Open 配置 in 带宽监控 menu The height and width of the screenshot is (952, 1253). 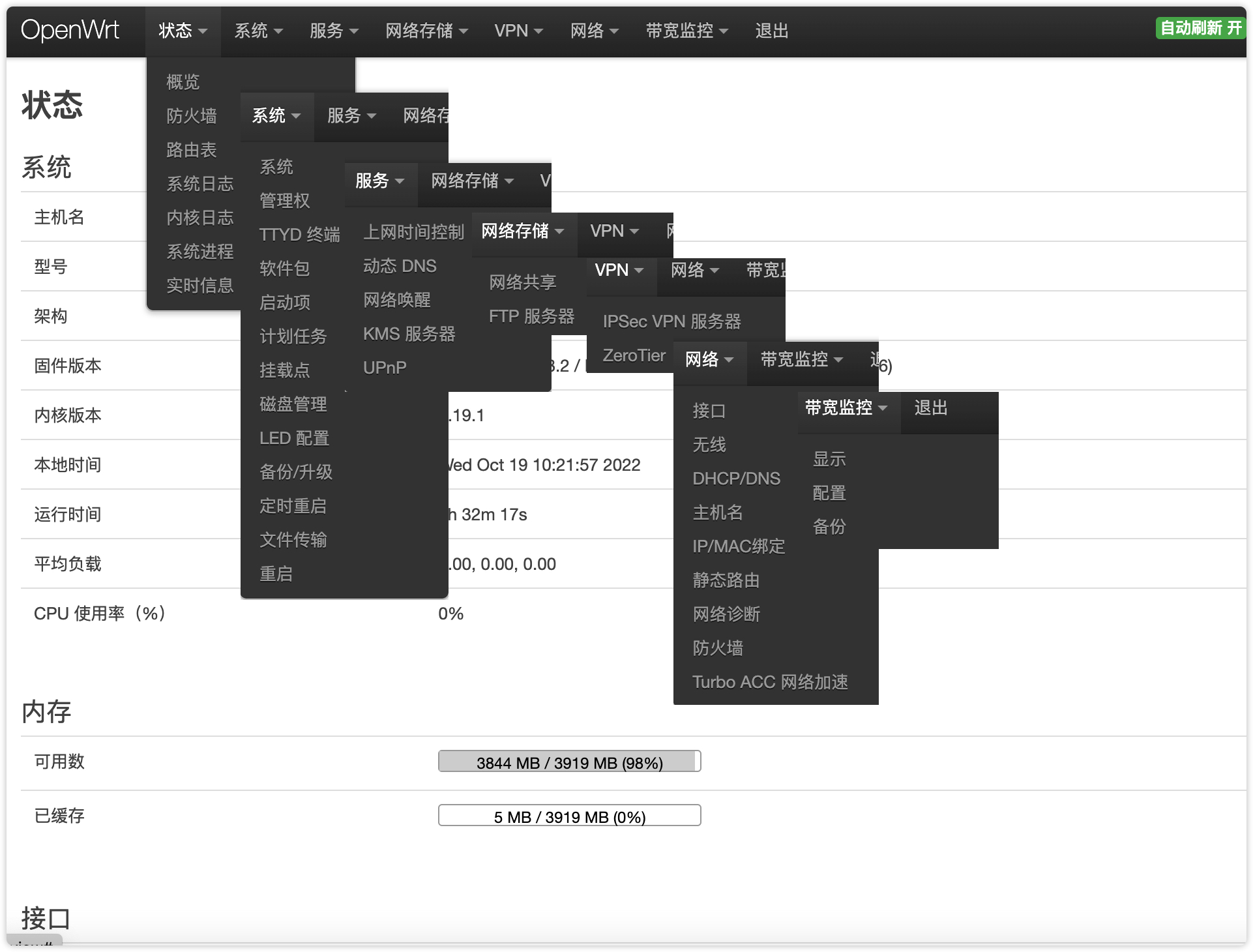(x=829, y=492)
